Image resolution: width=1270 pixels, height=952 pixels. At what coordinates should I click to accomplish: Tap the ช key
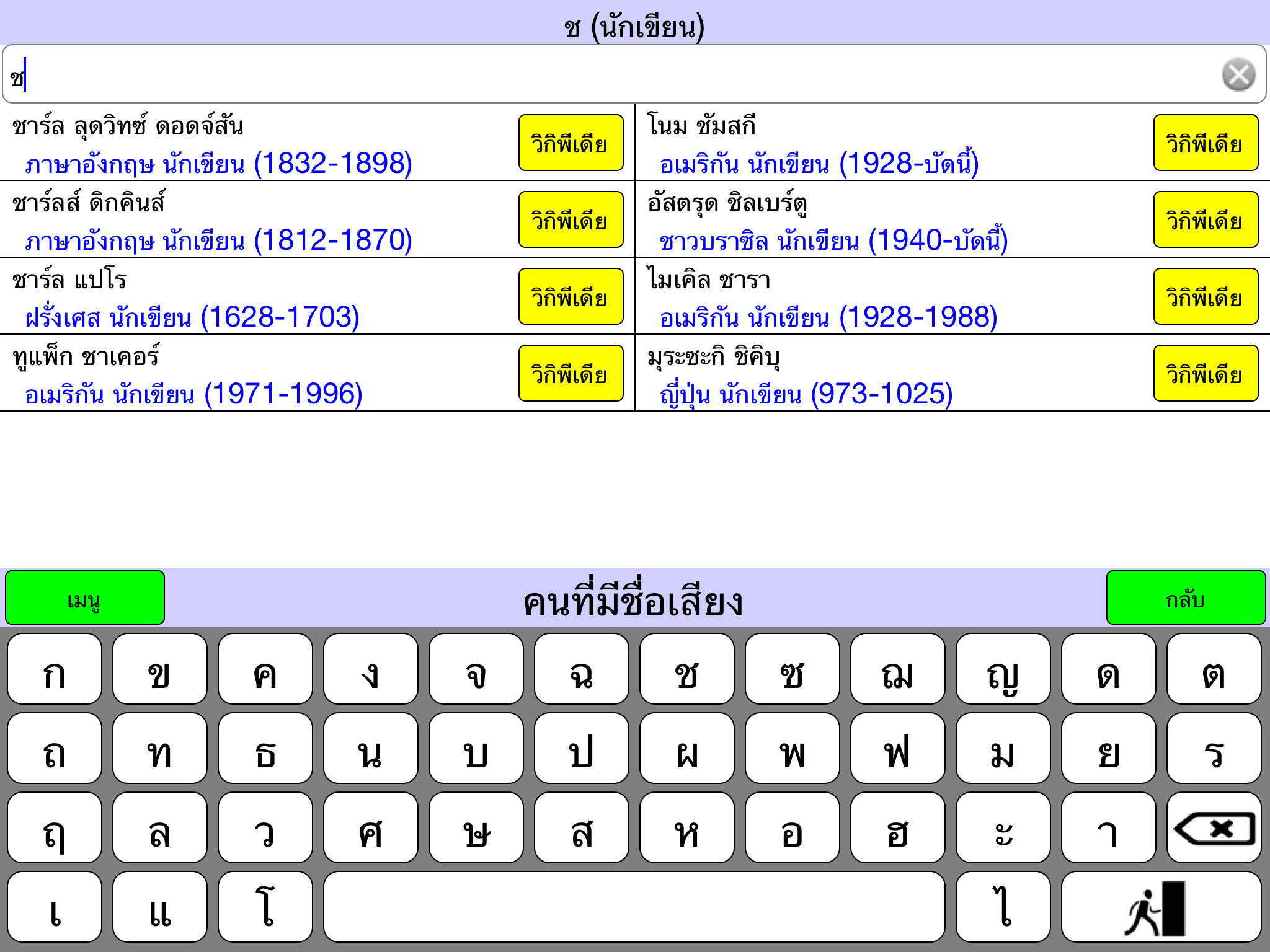[x=687, y=669]
